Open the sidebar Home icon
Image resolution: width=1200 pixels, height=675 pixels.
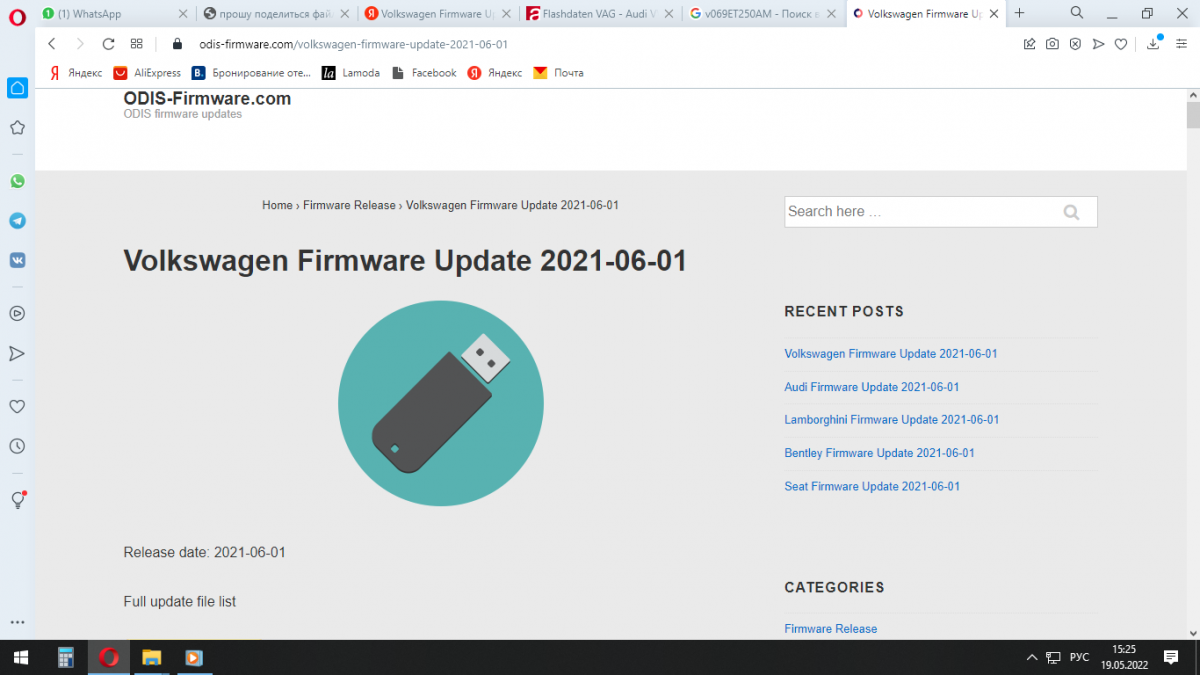17,88
